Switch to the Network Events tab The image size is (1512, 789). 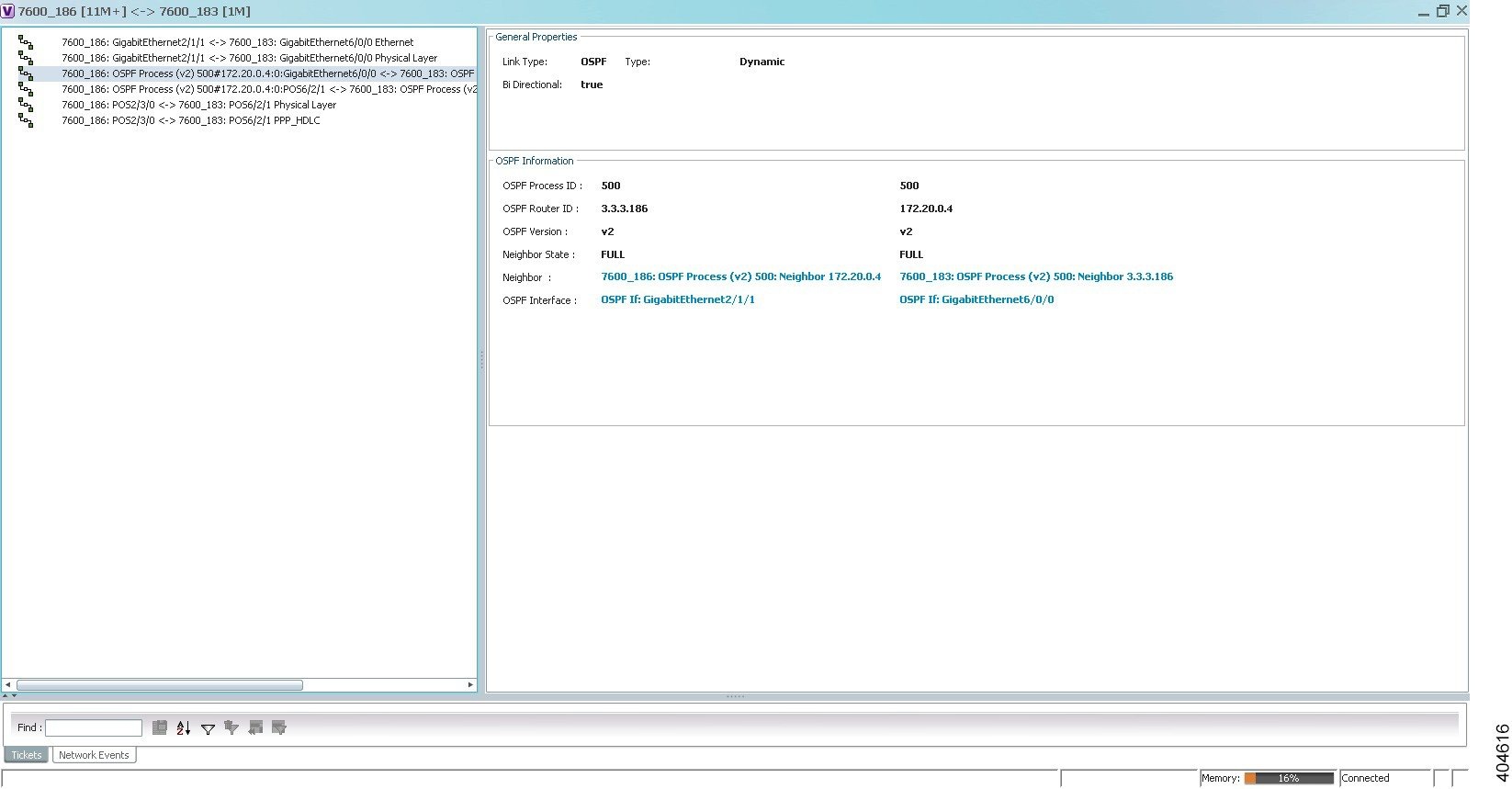[x=94, y=755]
